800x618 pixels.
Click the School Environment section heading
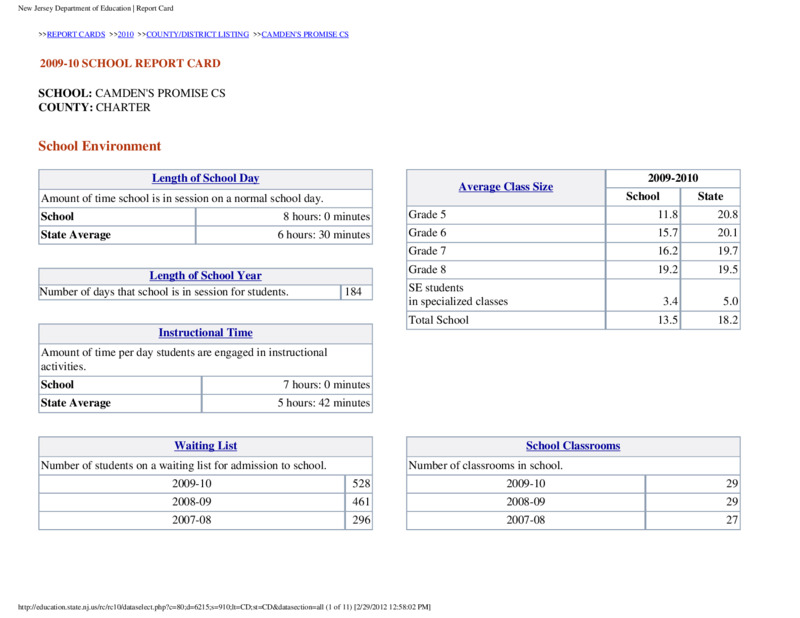click(x=99, y=146)
